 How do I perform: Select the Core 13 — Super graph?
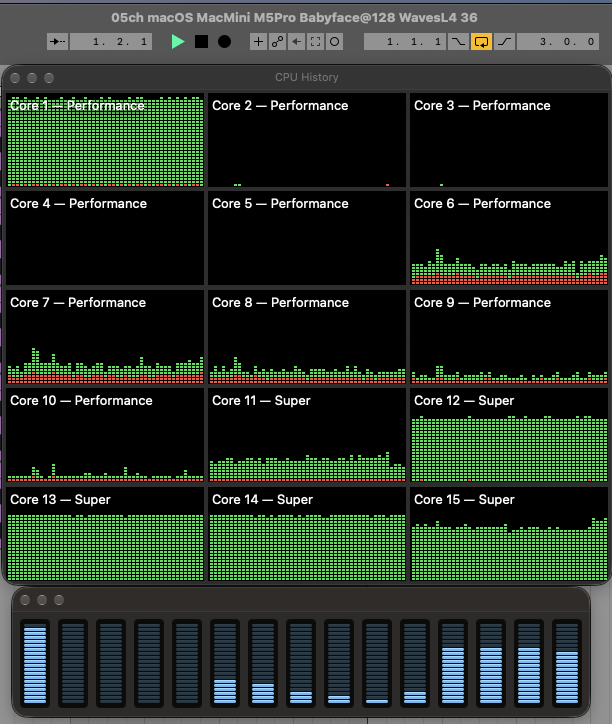click(x=105, y=535)
